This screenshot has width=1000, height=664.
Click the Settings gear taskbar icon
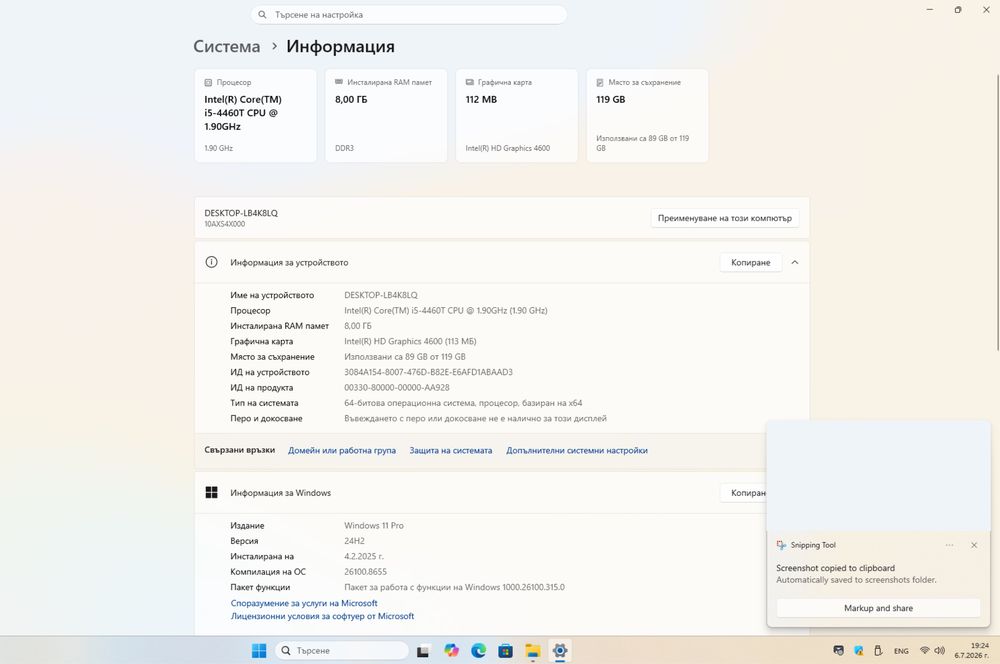tap(560, 651)
